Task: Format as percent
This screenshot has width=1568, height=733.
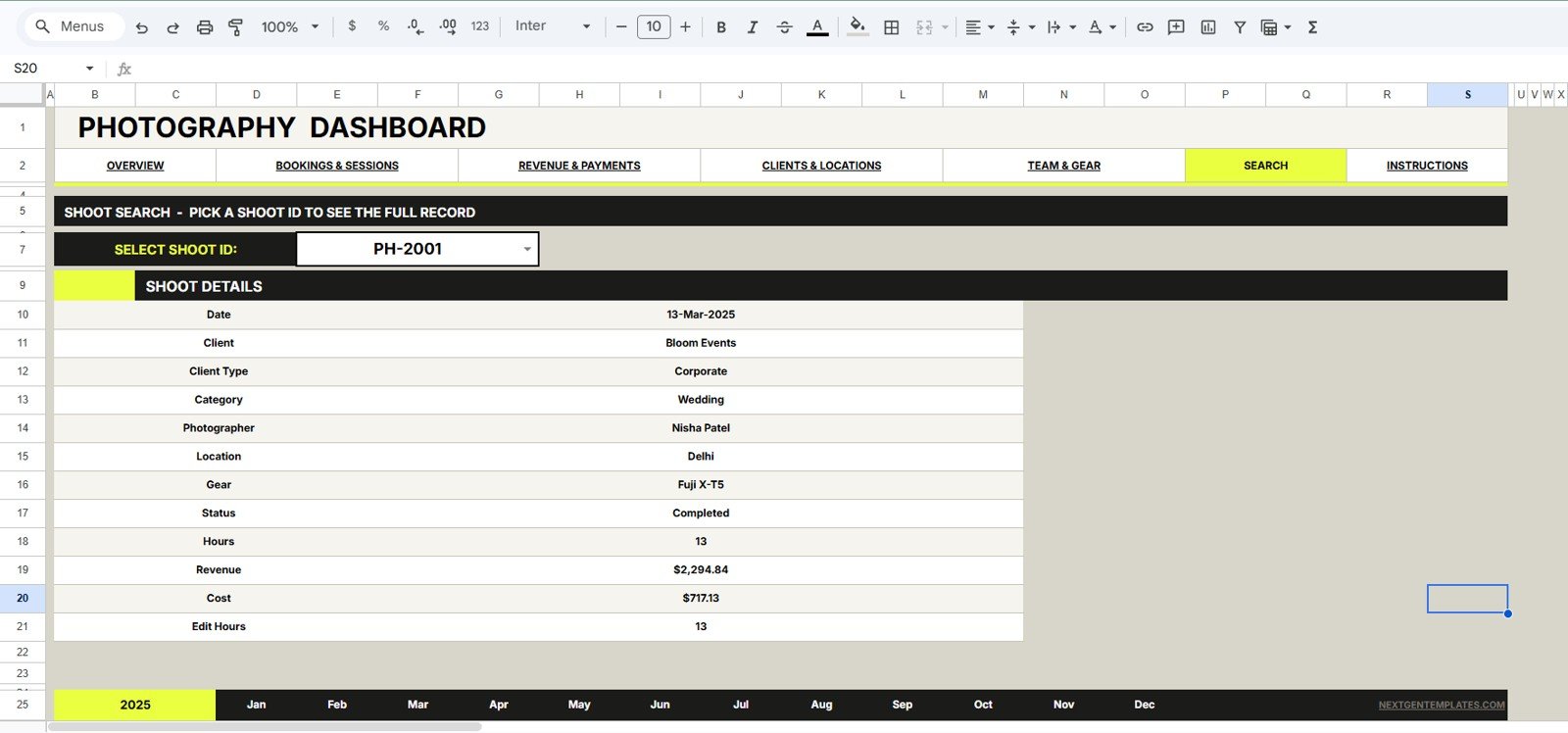Action: (x=383, y=26)
